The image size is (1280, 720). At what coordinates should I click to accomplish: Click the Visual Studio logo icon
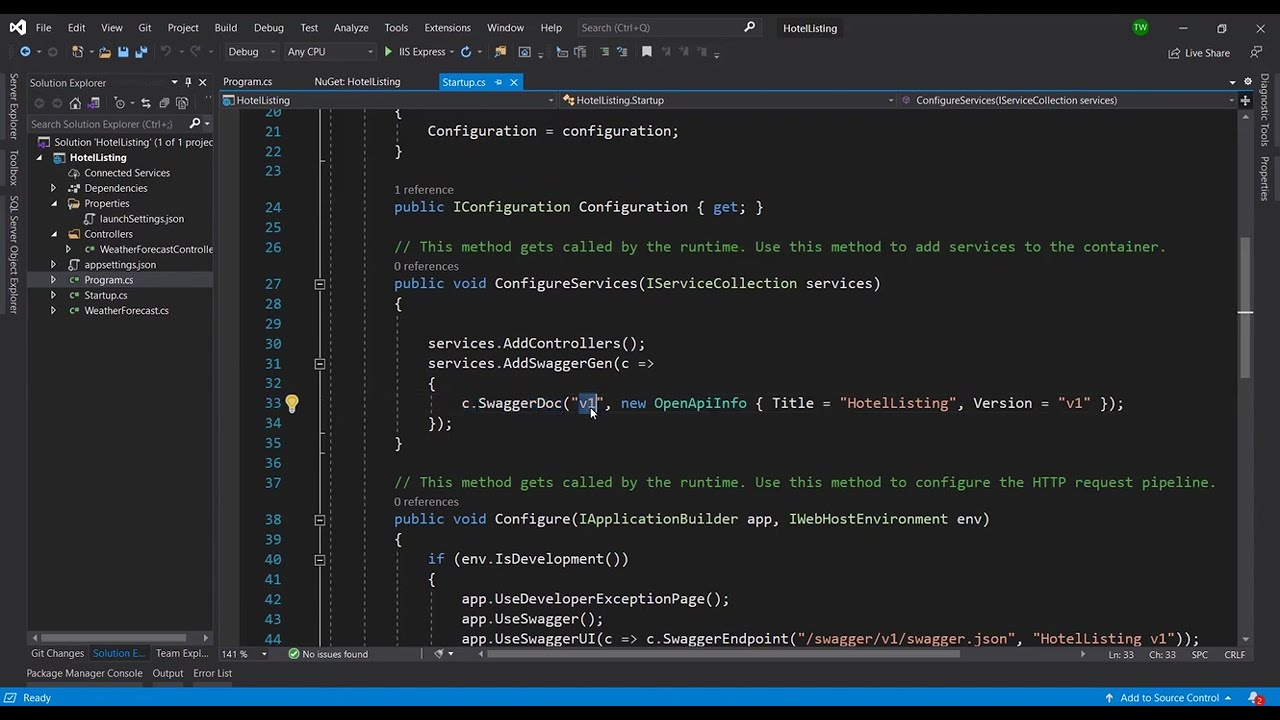[x=17, y=27]
